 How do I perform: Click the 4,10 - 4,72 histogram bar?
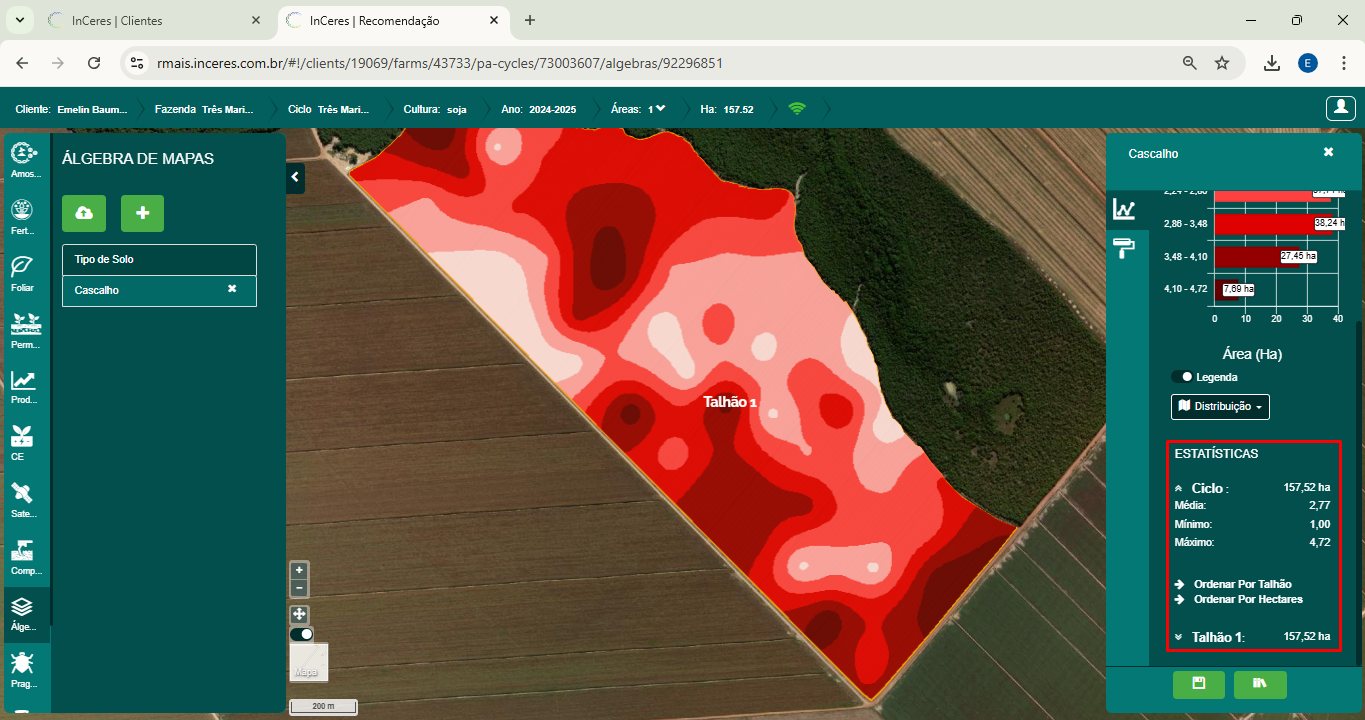click(x=1227, y=289)
